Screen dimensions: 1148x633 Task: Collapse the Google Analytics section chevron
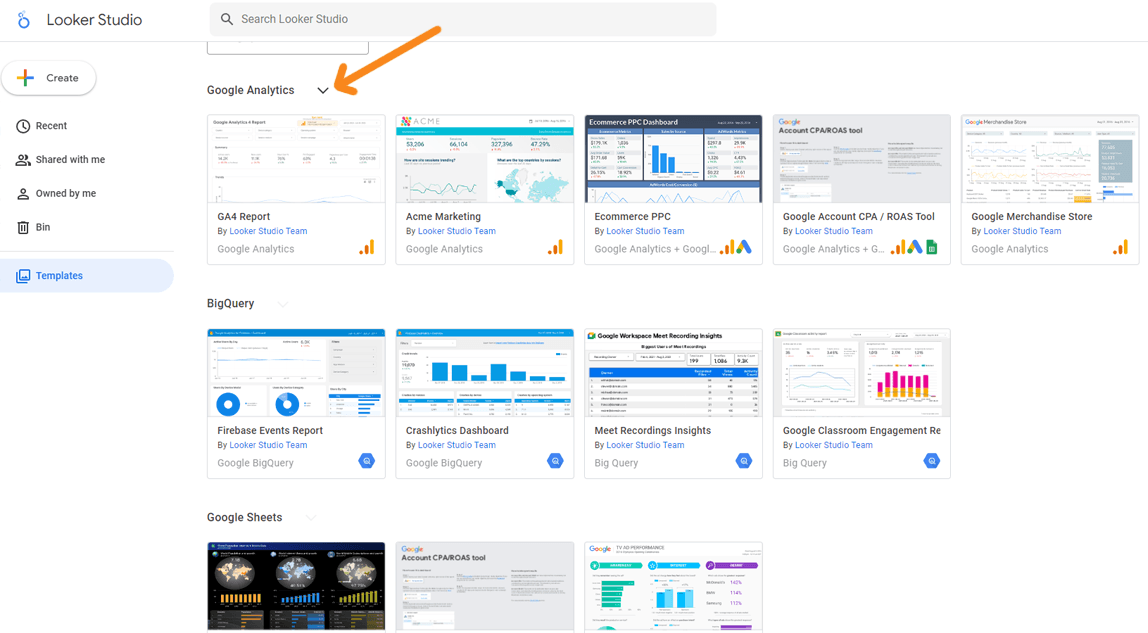point(323,90)
